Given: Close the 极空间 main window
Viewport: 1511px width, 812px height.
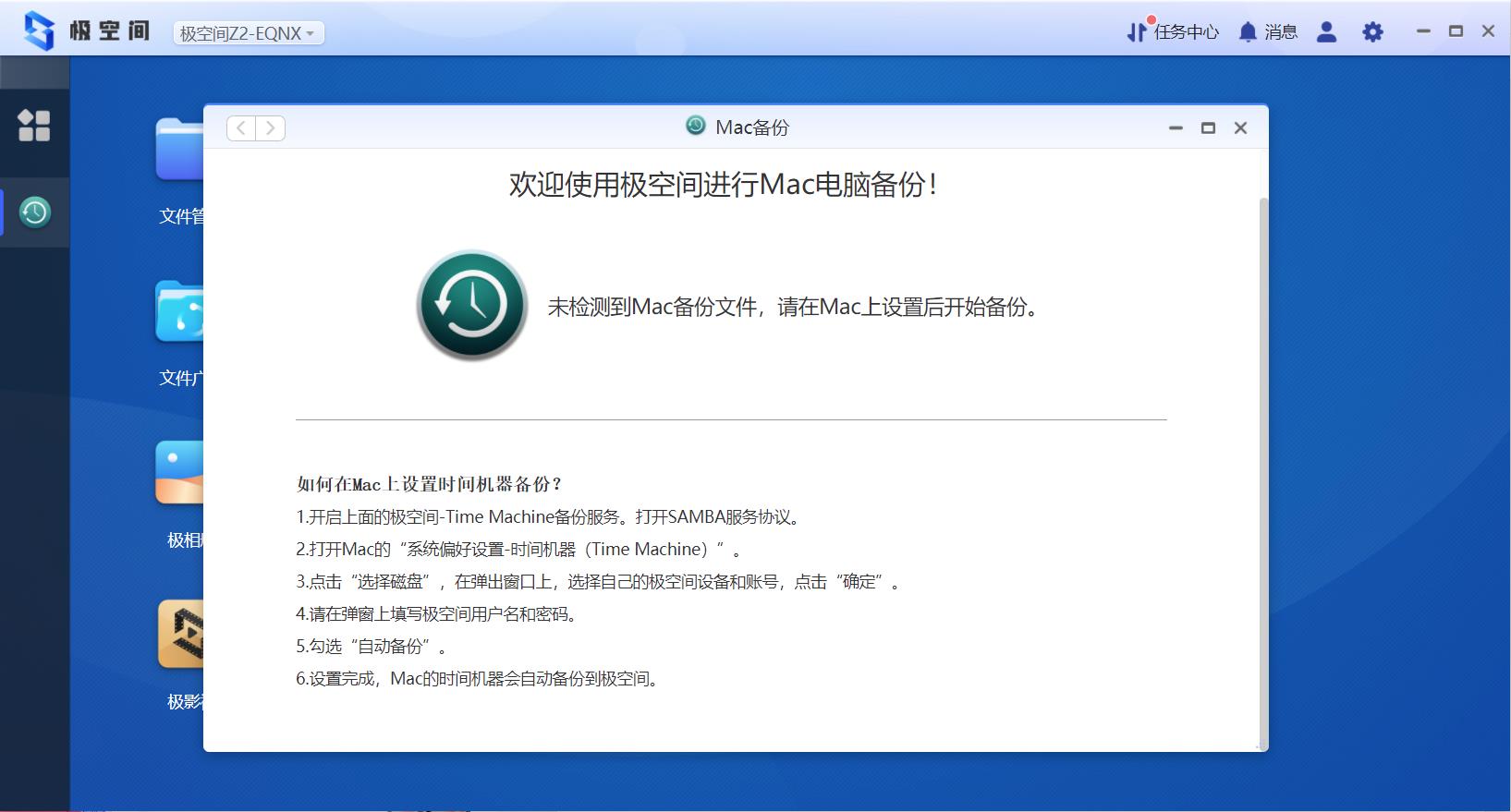Looking at the screenshot, I should tap(1488, 31).
